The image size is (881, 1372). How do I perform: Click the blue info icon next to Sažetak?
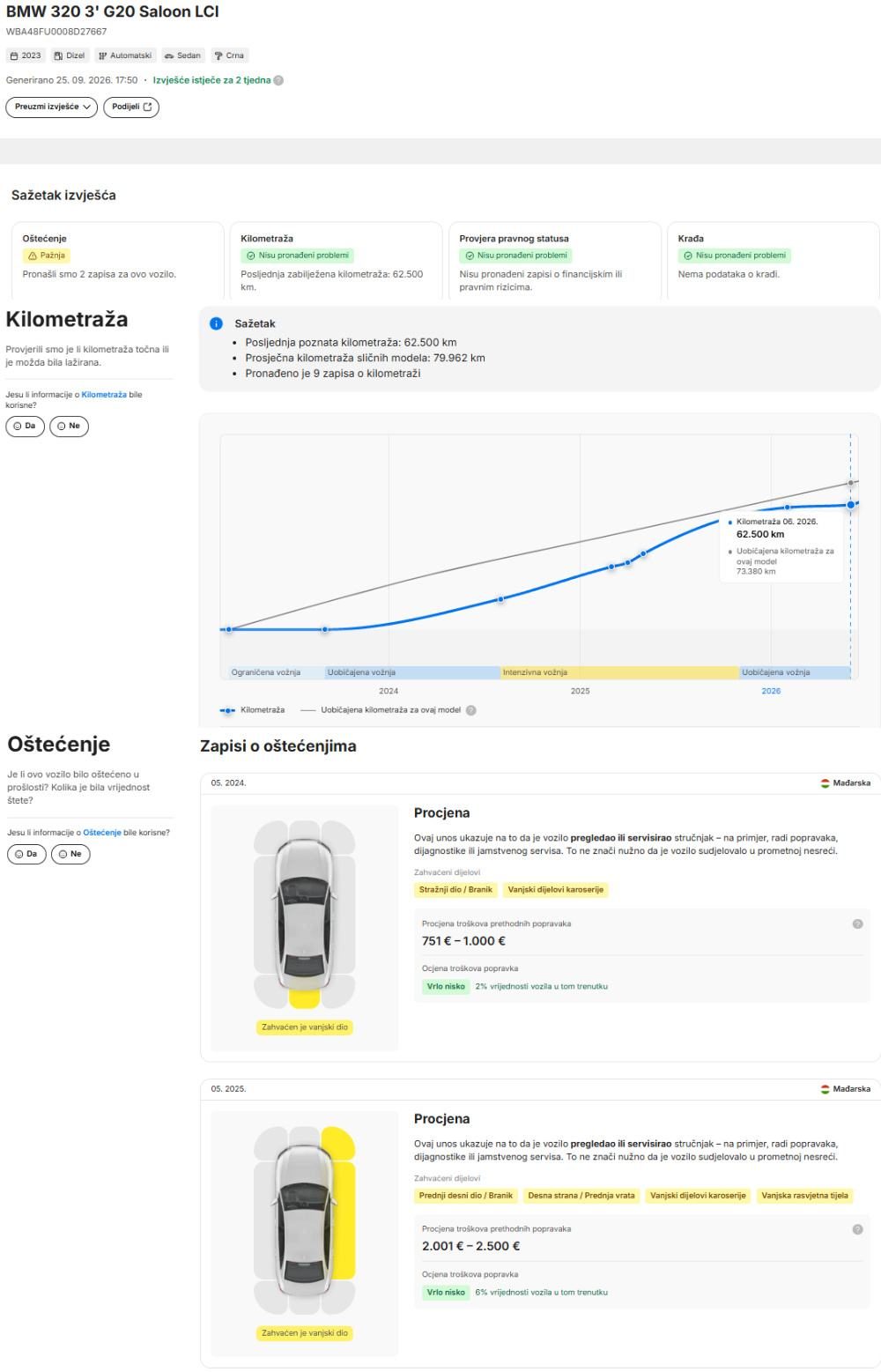(x=217, y=323)
